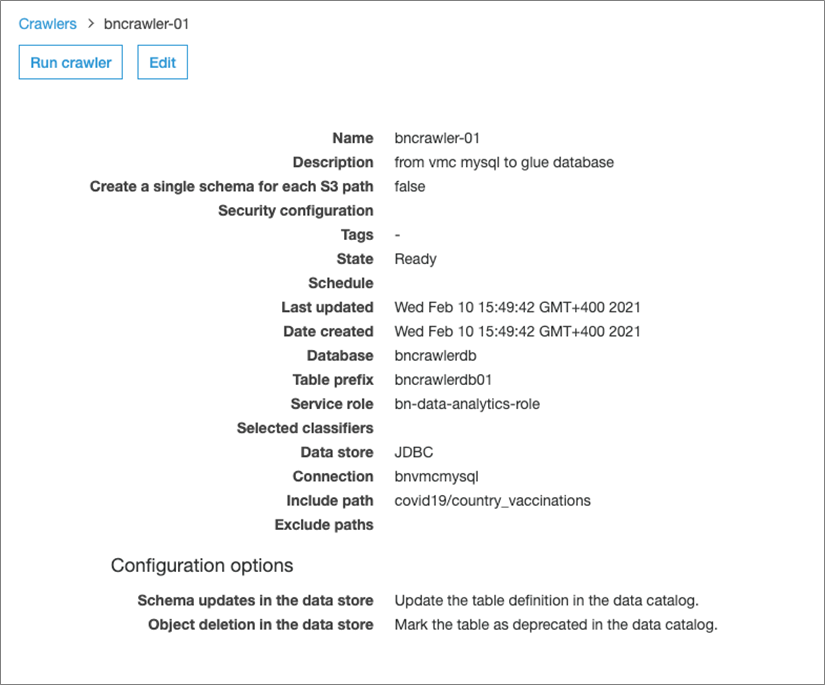Select the bncrawler-01 breadcrumb label
This screenshot has width=825, height=685.
pyautogui.click(x=146, y=23)
